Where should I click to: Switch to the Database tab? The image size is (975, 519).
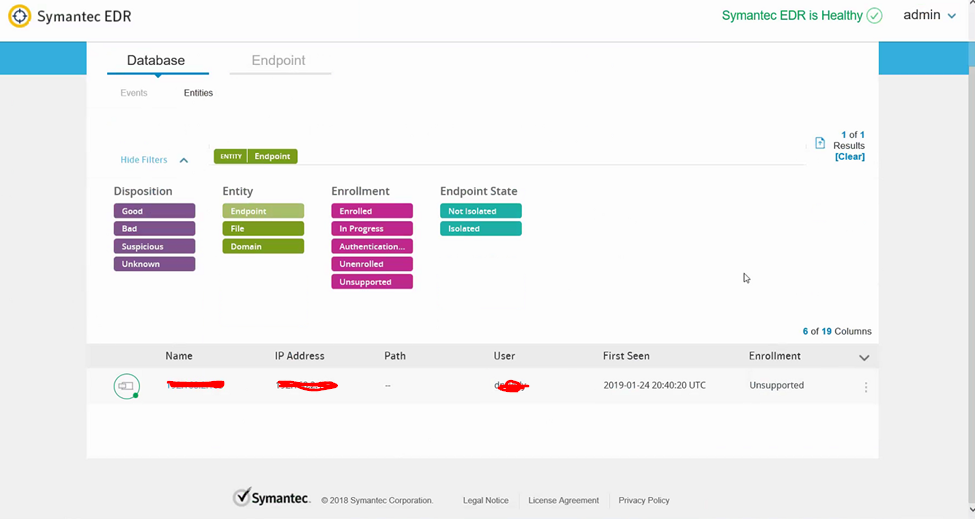click(x=156, y=60)
